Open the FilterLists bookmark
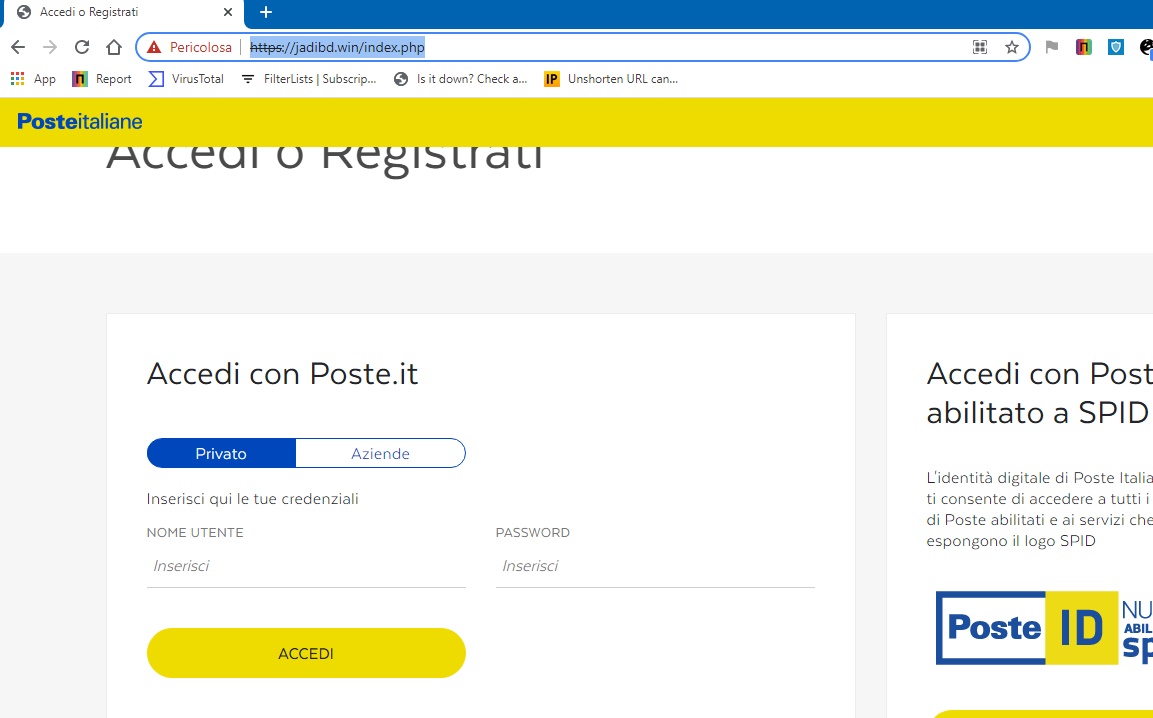 tap(309, 79)
